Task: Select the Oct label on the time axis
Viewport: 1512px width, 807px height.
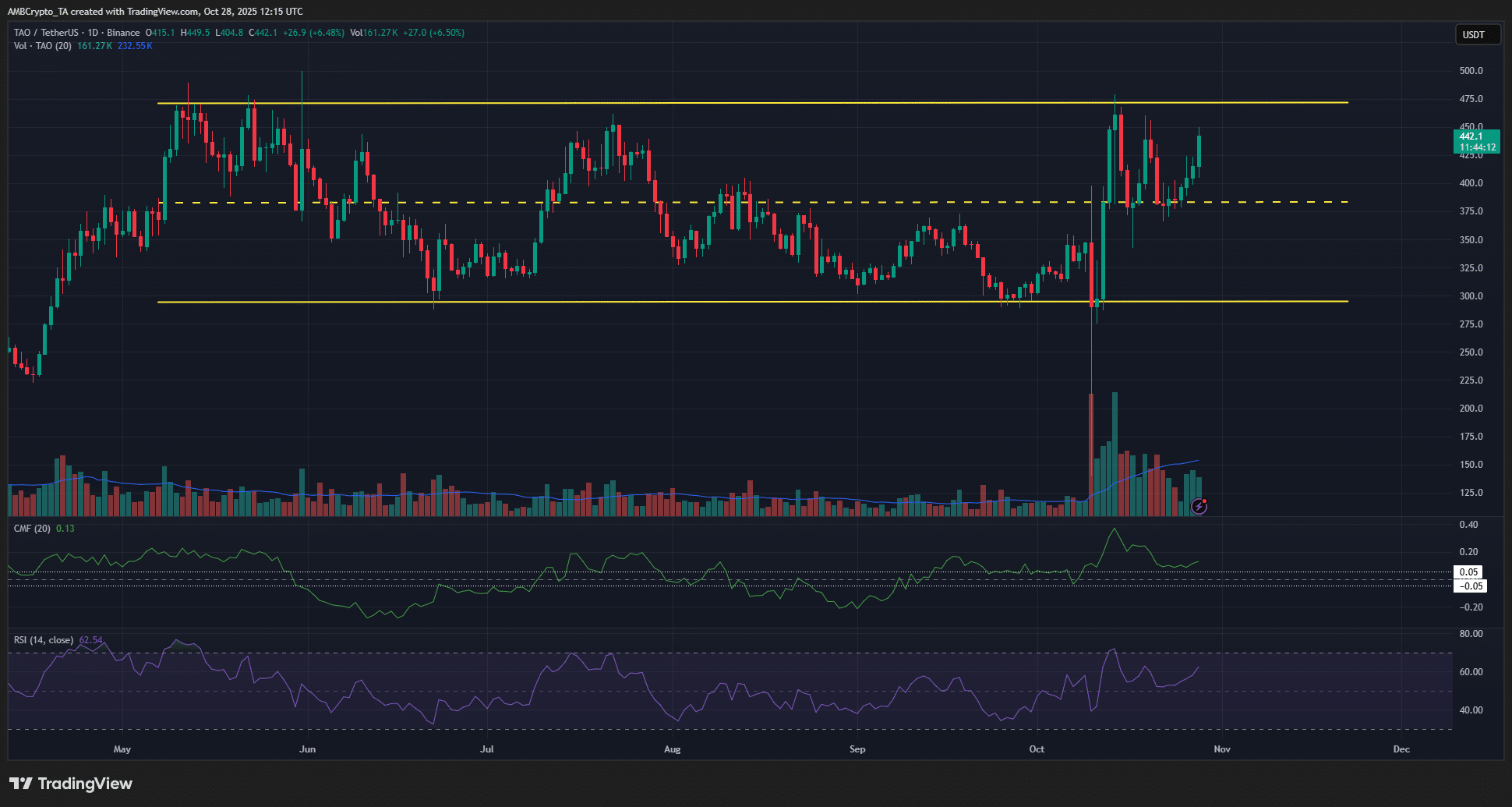Action: click(x=1037, y=749)
